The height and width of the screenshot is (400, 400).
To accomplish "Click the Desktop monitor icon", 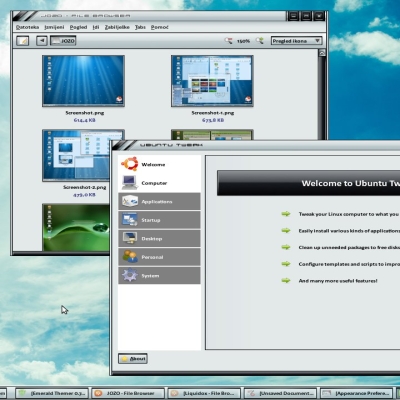I will [130, 238].
